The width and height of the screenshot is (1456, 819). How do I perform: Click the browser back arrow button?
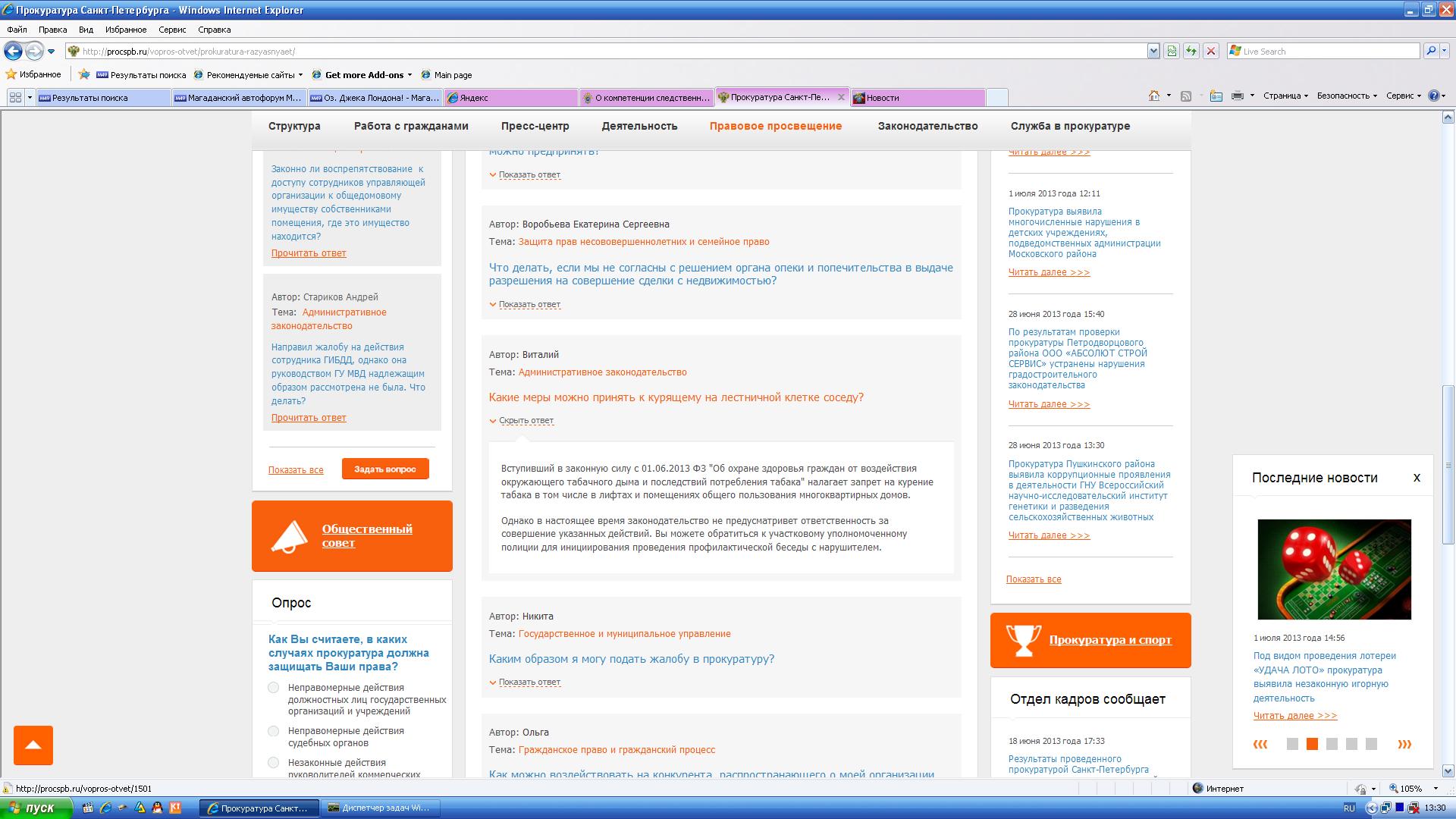pyautogui.click(x=13, y=51)
